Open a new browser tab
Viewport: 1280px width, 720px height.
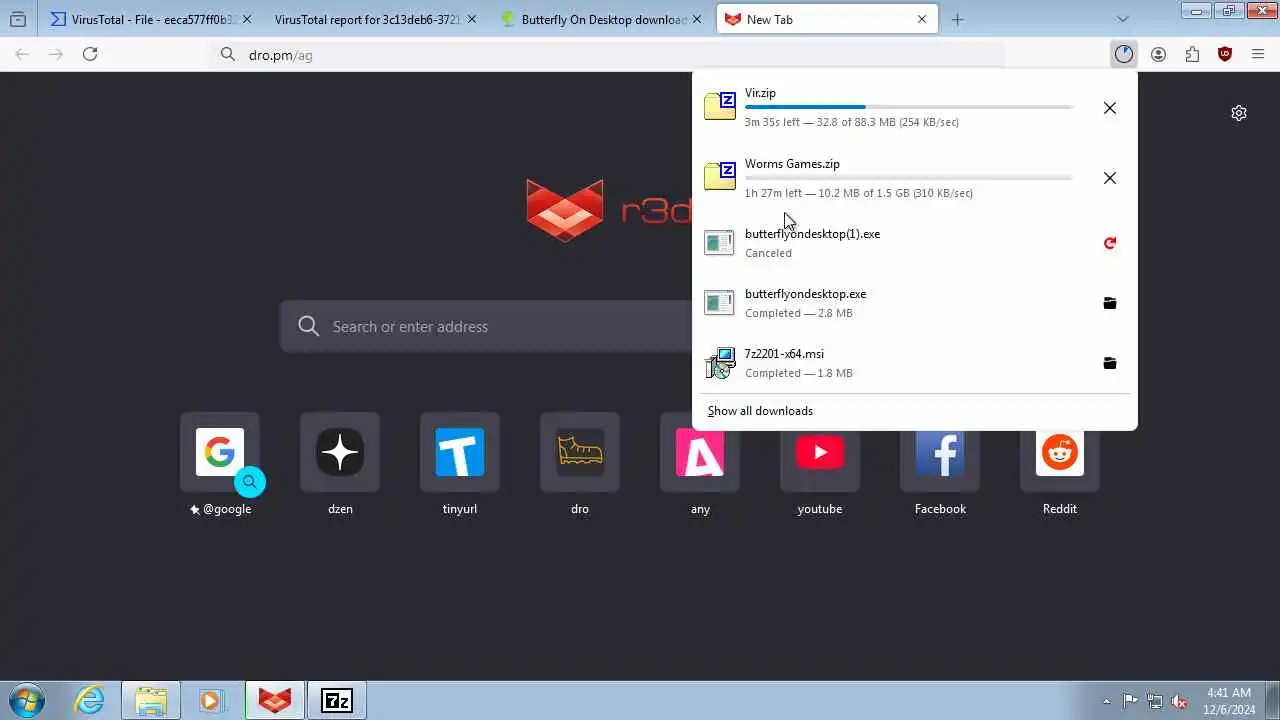pyautogui.click(x=957, y=19)
